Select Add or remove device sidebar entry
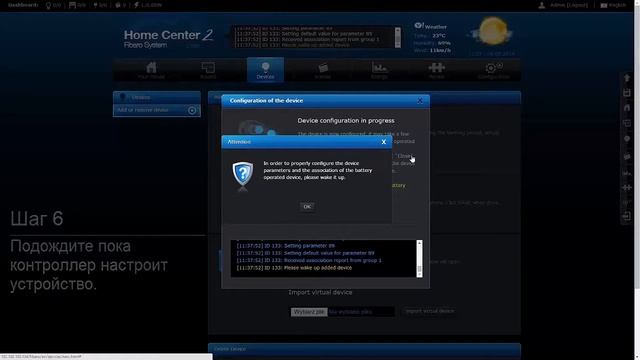Screen dimensions: 640x360 pyautogui.click(x=157, y=110)
